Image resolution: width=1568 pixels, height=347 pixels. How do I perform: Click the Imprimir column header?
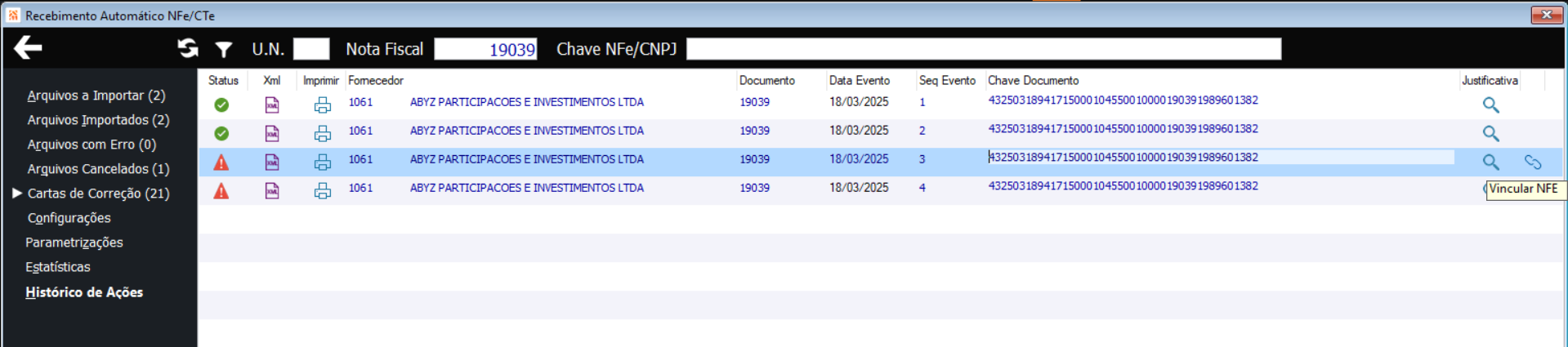tap(320, 81)
